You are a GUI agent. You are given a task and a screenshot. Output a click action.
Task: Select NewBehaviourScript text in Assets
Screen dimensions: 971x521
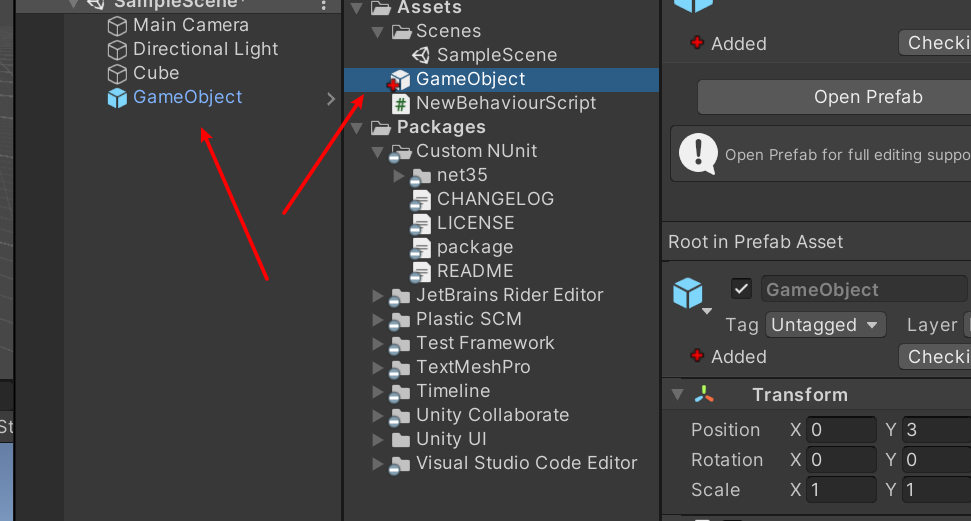click(x=506, y=103)
